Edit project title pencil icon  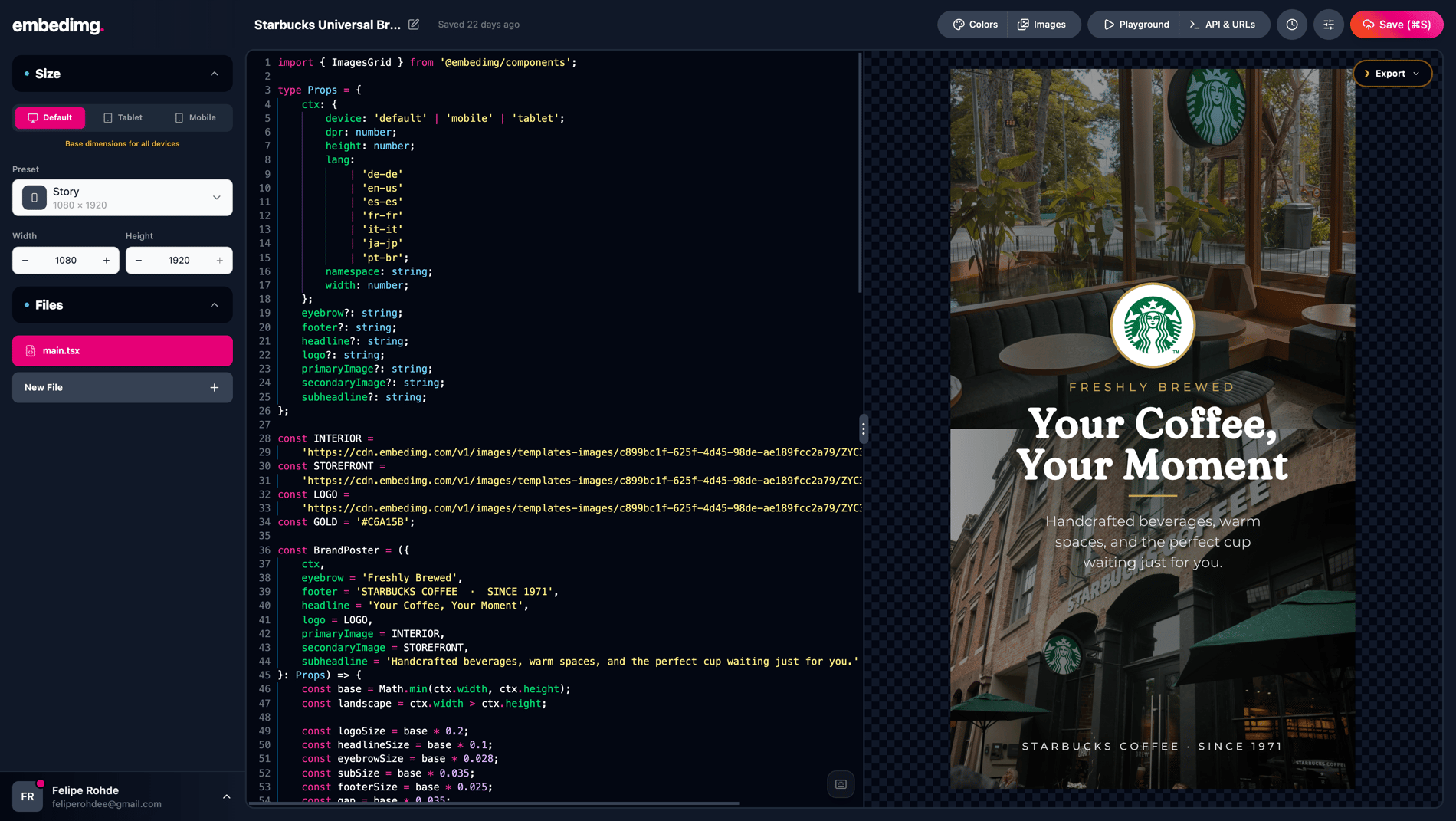(x=414, y=25)
